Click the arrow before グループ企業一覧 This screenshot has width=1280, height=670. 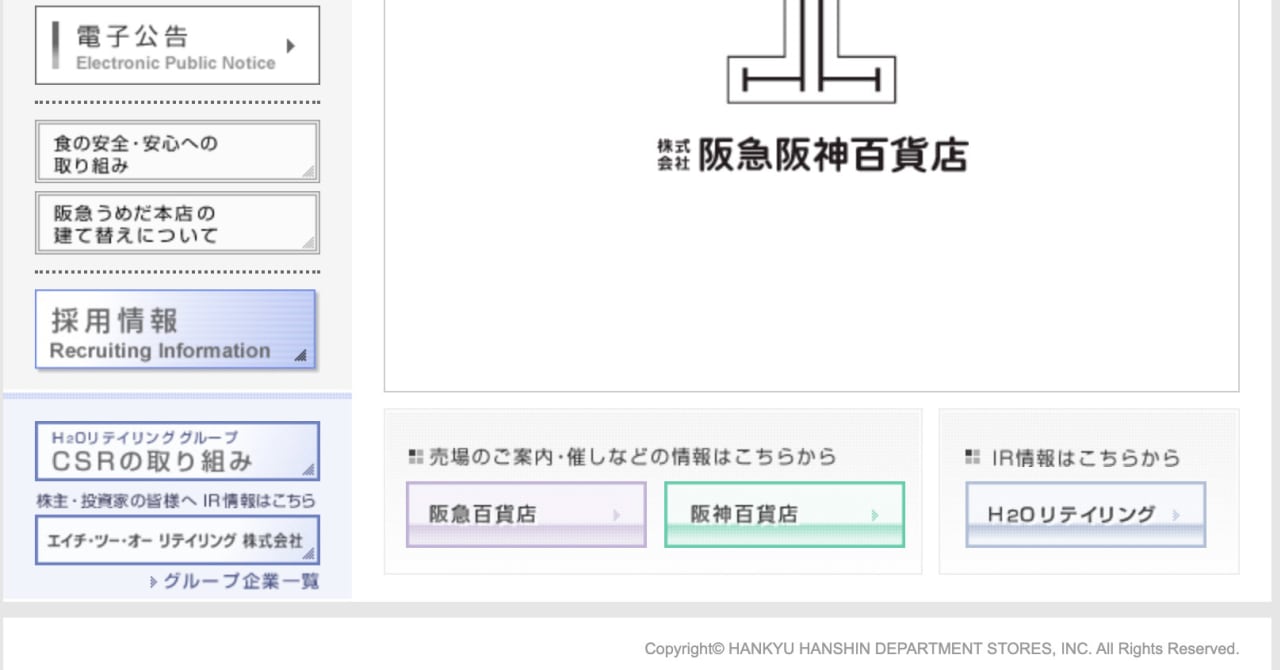[154, 581]
